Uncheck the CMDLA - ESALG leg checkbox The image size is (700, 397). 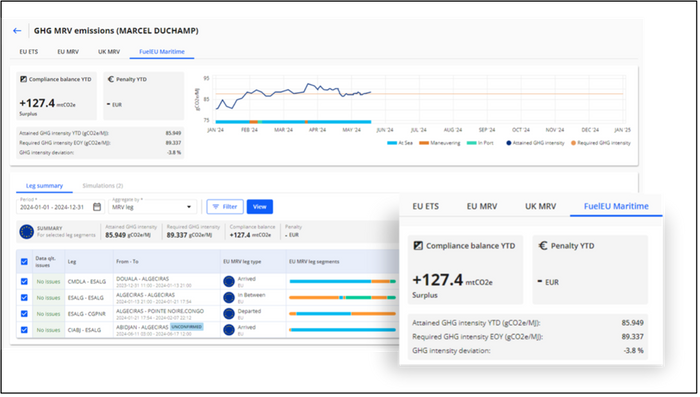[x=24, y=281]
